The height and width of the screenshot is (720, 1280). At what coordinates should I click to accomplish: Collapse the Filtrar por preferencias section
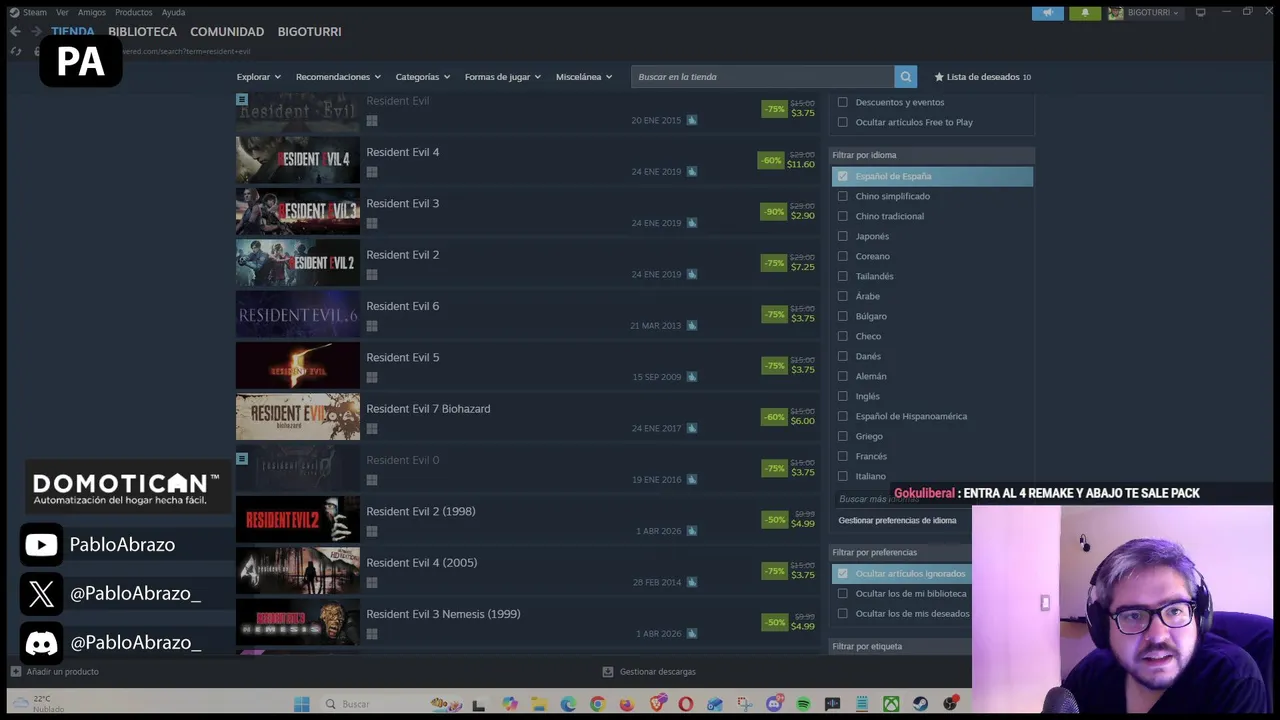900,552
